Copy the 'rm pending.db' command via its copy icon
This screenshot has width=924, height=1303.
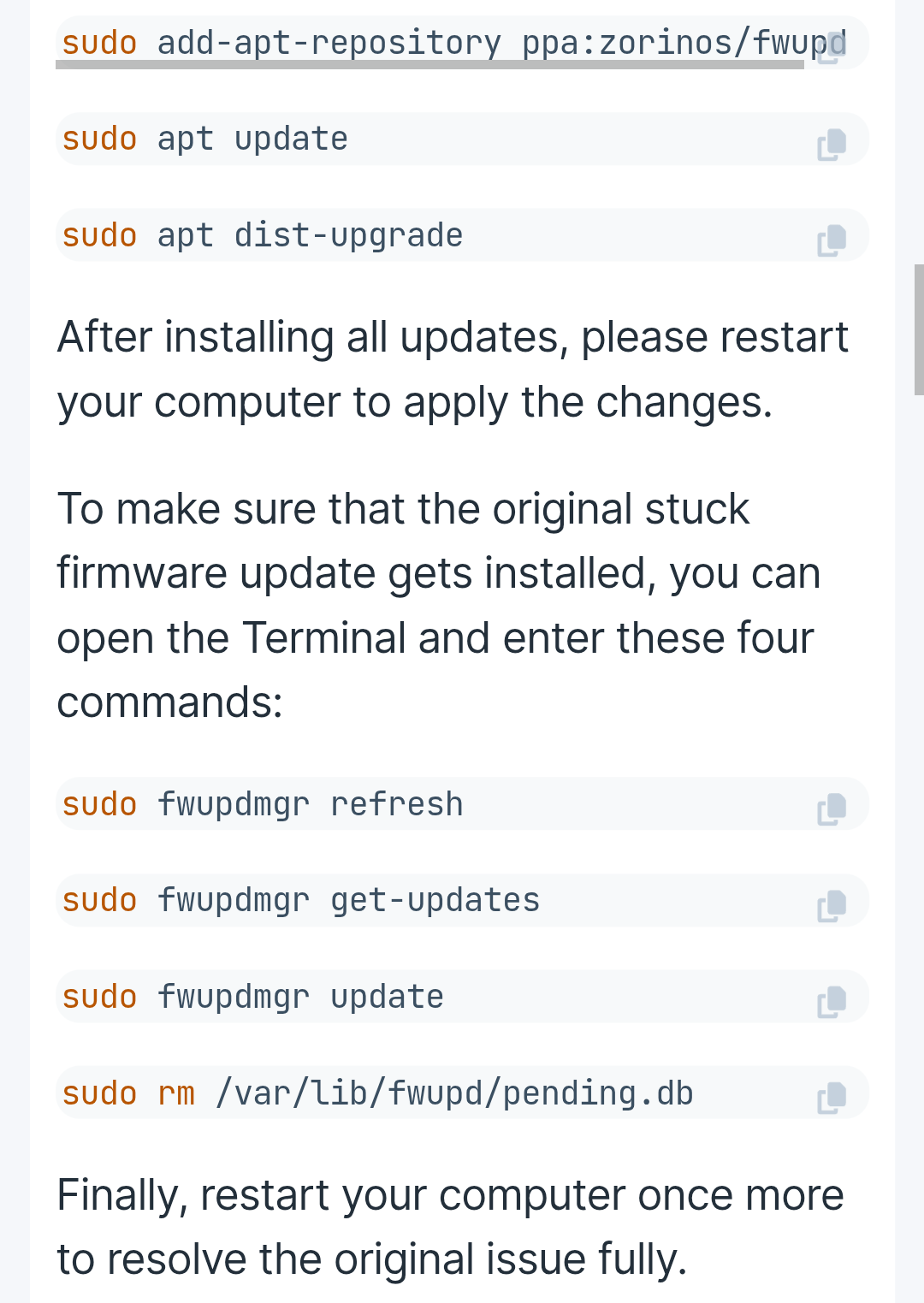[832, 1099]
